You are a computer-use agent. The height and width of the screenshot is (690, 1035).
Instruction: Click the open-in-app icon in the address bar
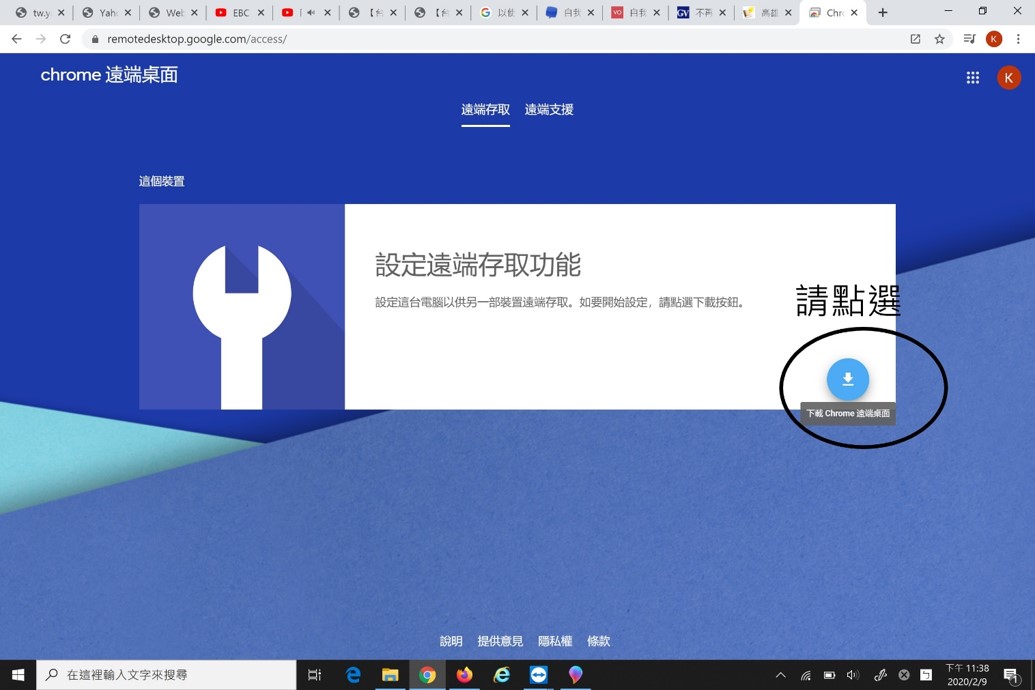coord(915,39)
